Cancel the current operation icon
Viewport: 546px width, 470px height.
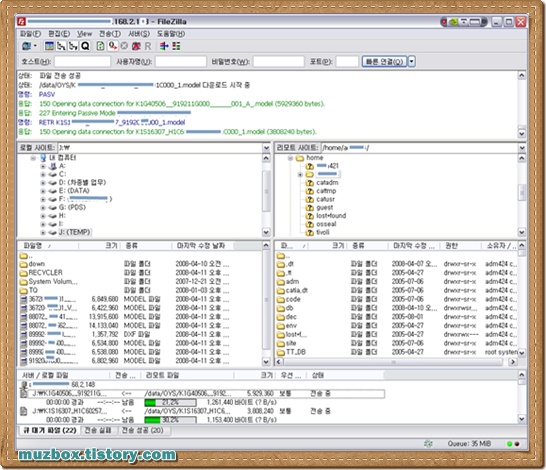pos(124,46)
